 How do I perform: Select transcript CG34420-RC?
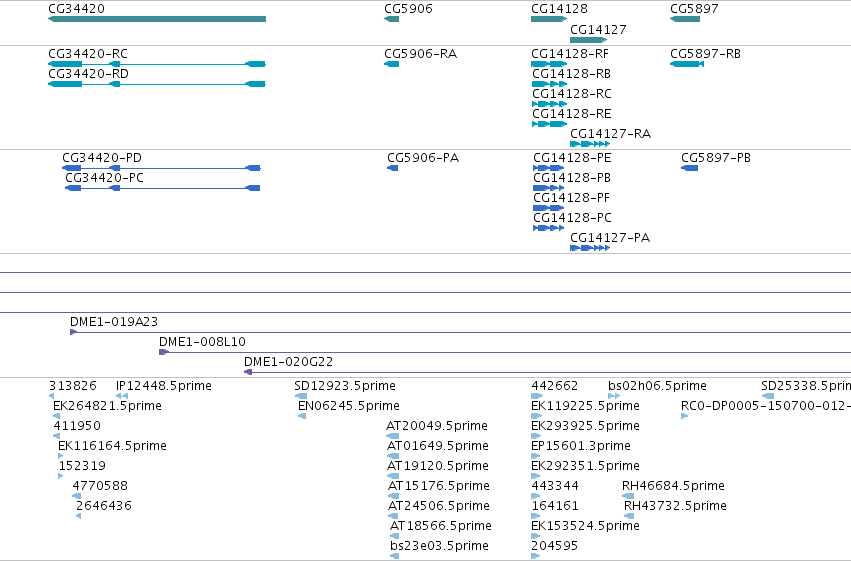point(88,54)
